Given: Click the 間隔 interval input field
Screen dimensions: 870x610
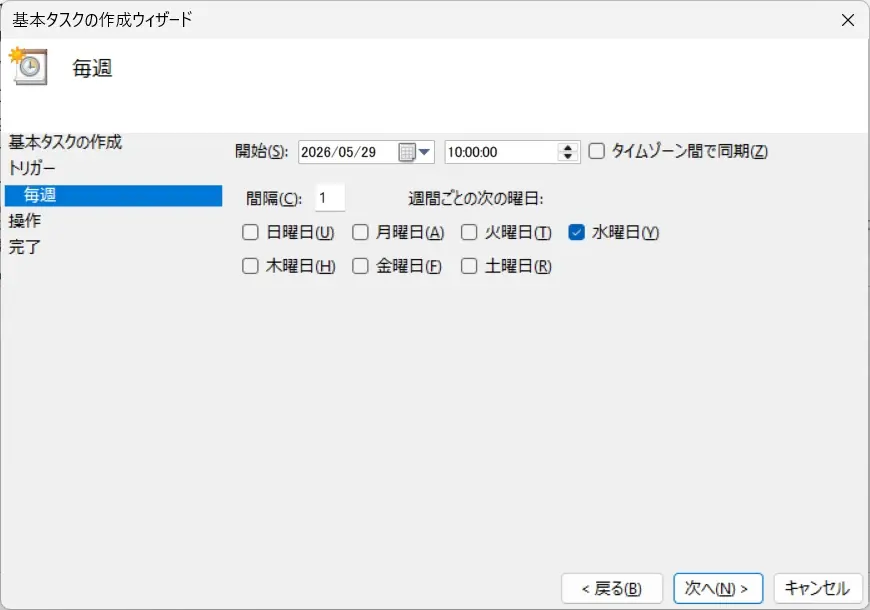Looking at the screenshot, I should pyautogui.click(x=330, y=198).
